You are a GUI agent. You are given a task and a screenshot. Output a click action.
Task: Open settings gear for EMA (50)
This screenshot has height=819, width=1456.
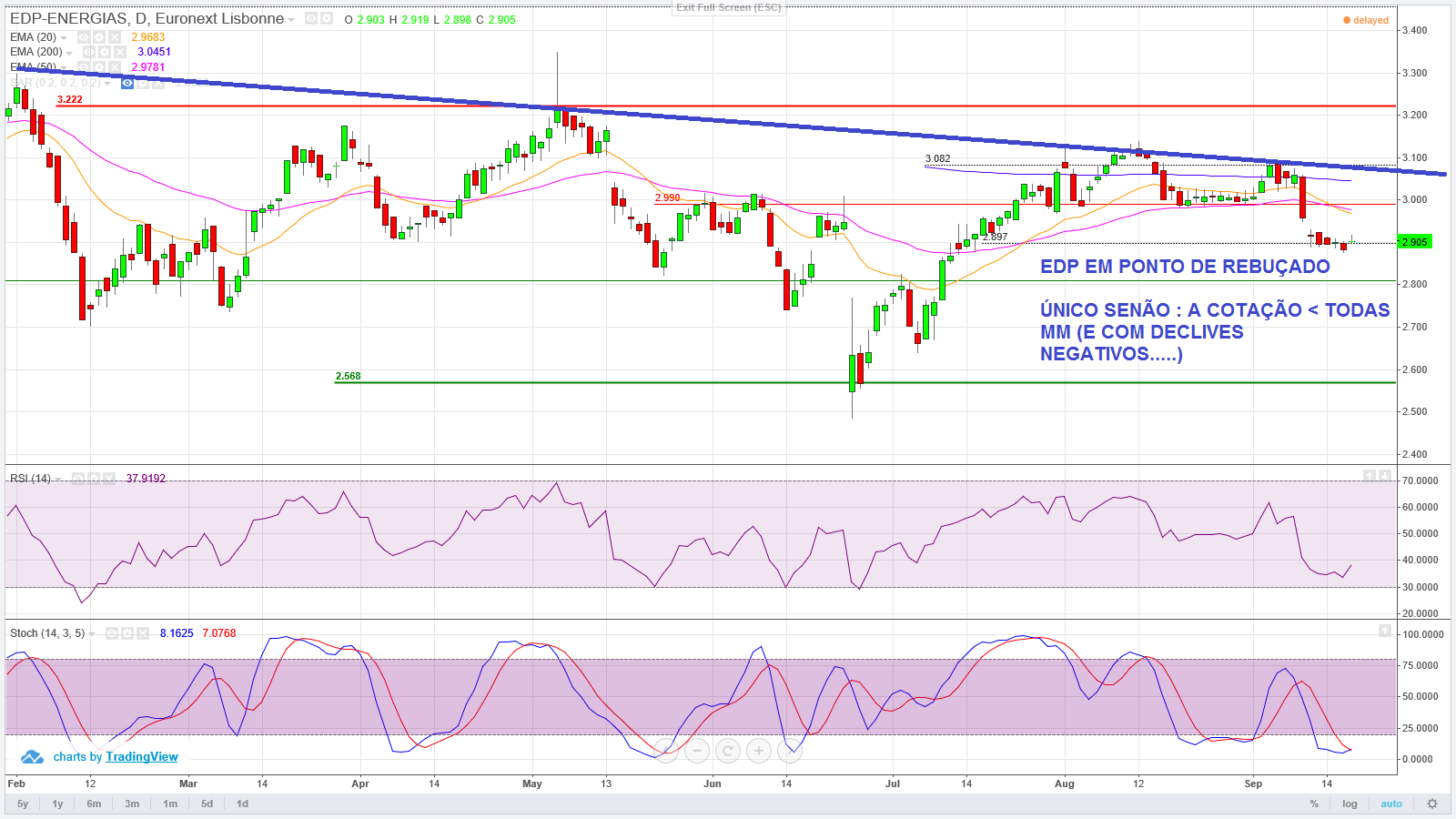(99, 67)
